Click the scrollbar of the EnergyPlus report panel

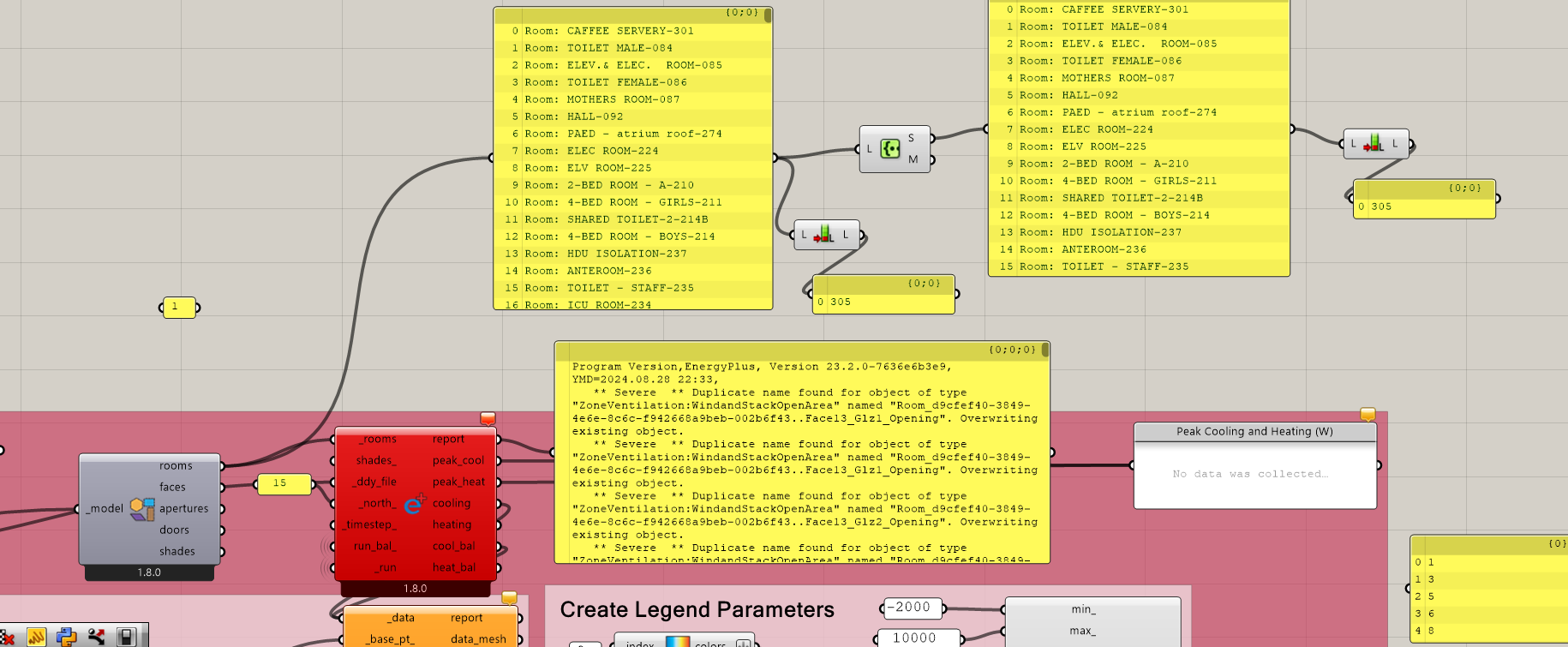coord(1045,350)
